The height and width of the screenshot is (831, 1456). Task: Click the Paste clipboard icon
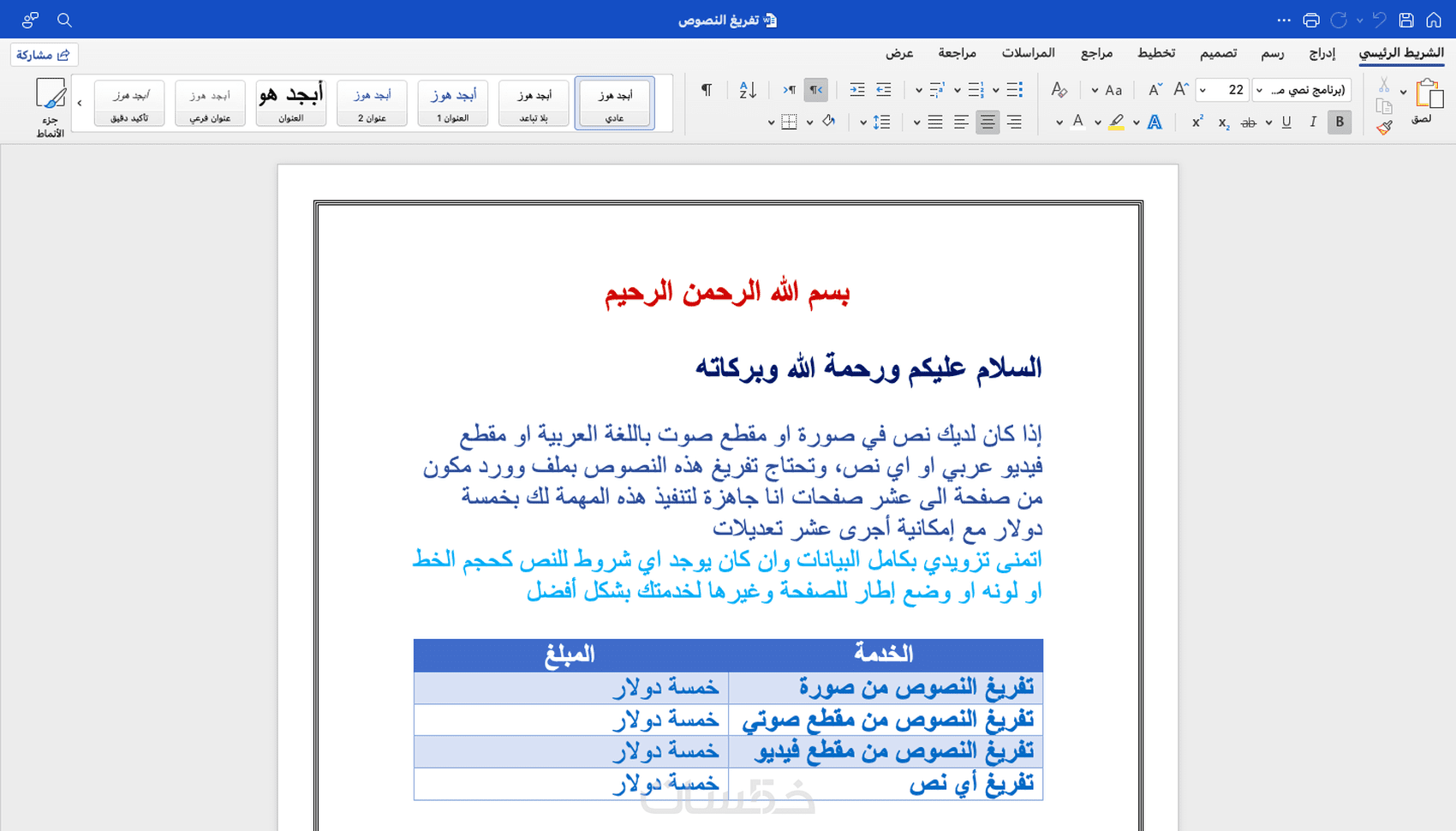(x=1429, y=93)
